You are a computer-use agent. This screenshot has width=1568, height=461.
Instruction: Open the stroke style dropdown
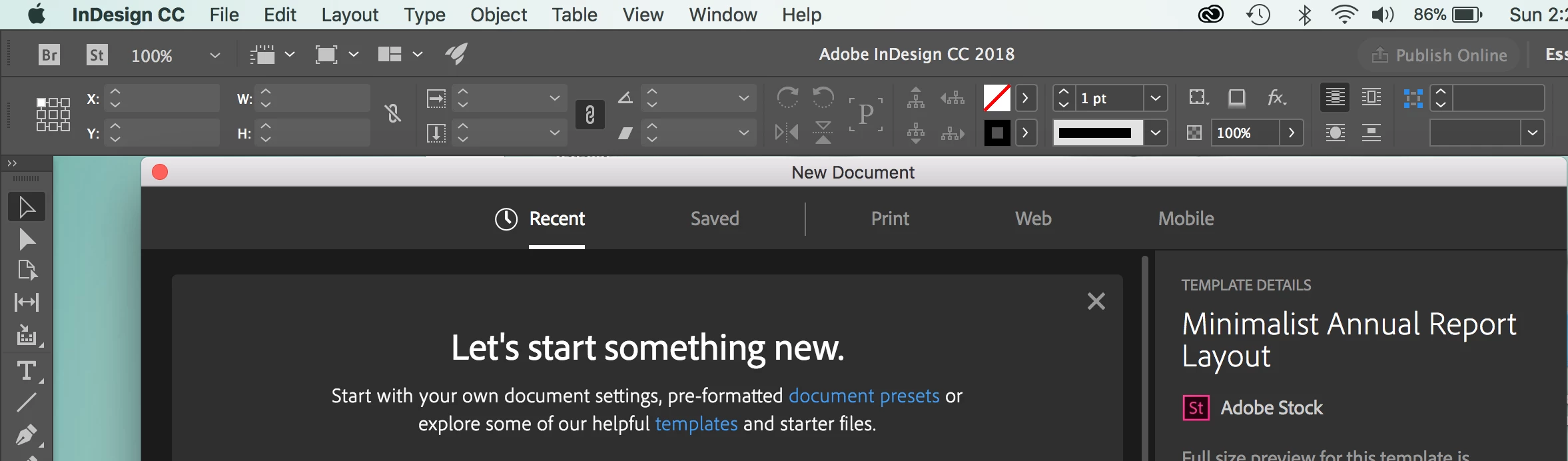click(x=1156, y=133)
